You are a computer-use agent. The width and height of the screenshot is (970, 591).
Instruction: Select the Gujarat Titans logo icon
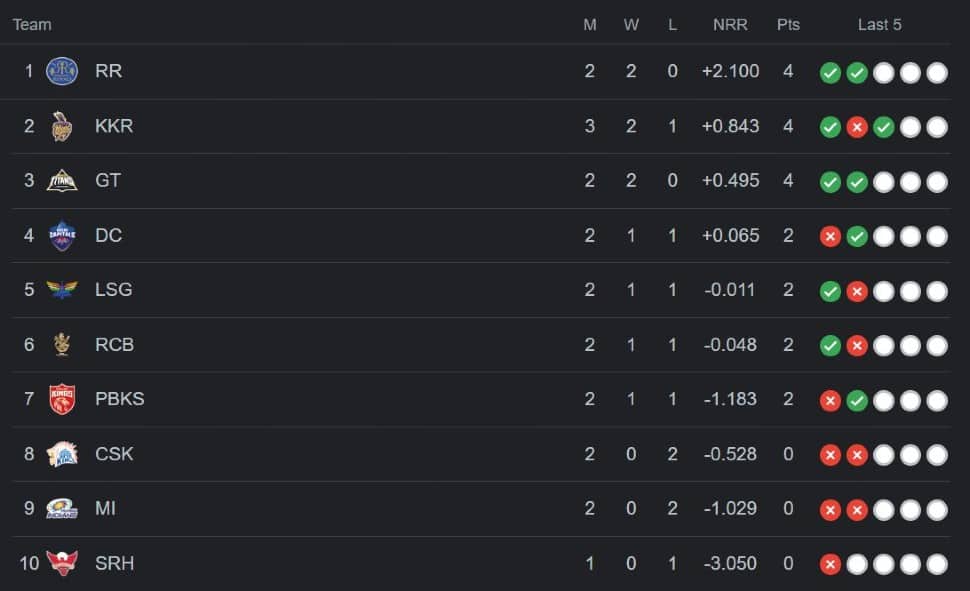tap(62, 181)
